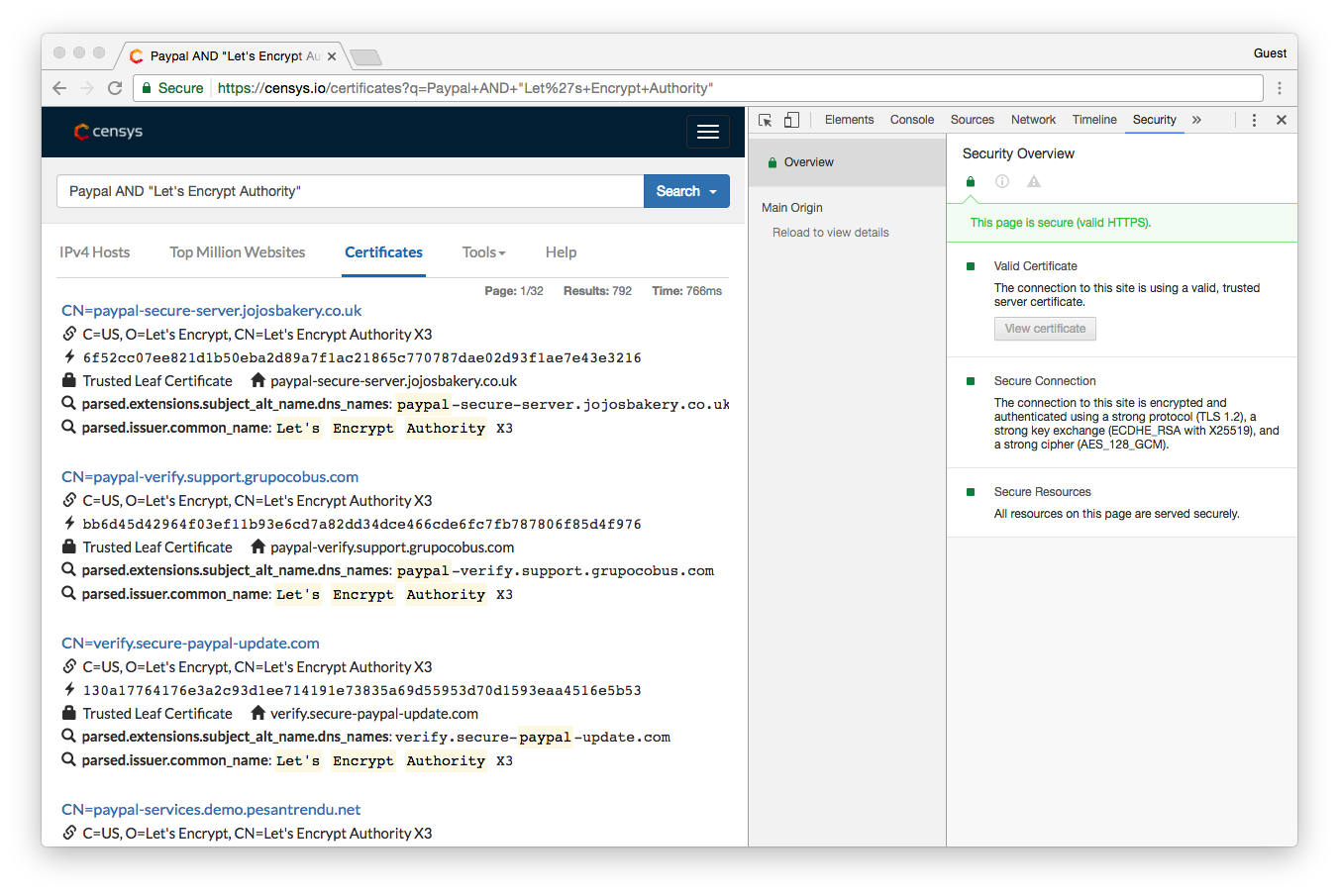Select the Certificates tab
Screen dimensions: 1339x896
pyautogui.click(x=384, y=252)
